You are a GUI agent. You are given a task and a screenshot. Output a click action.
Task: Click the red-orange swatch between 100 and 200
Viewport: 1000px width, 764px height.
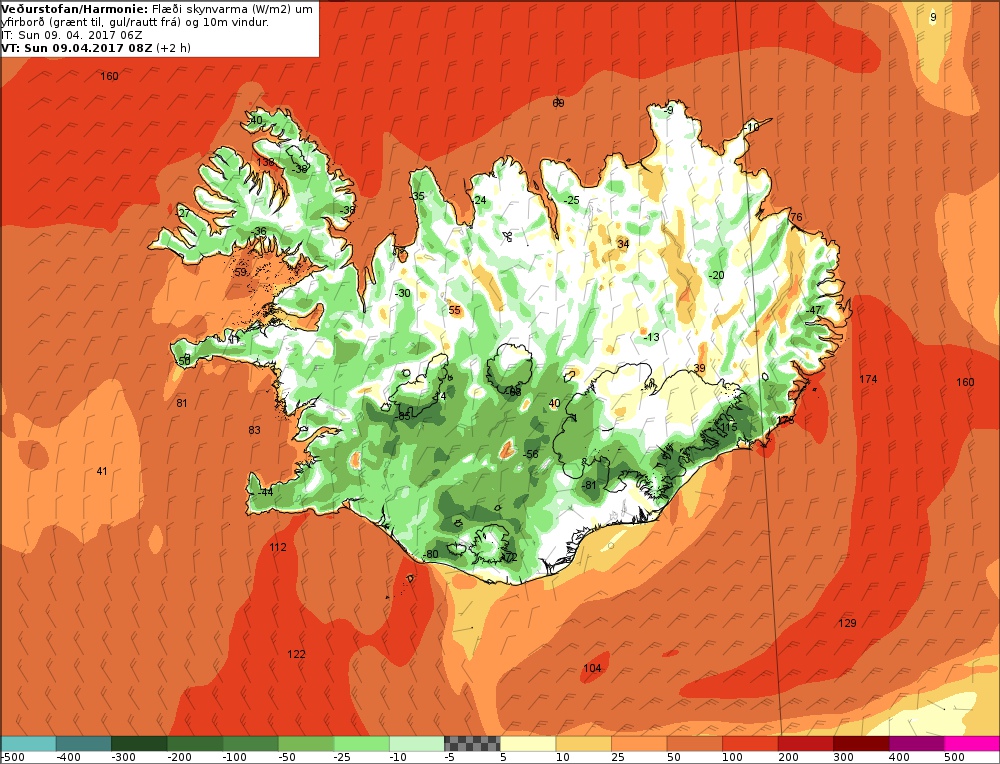[749, 744]
